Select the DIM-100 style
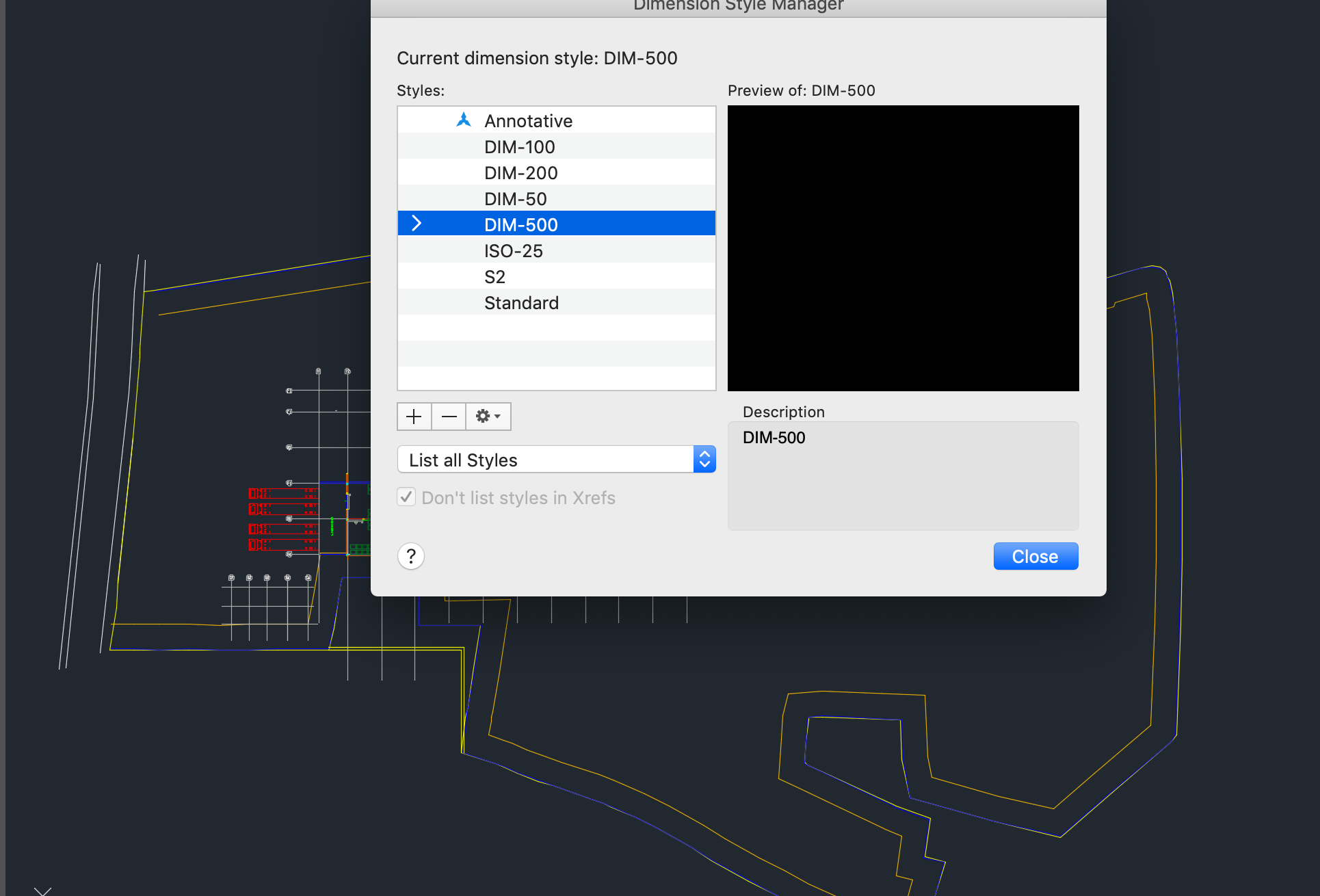 (520, 147)
